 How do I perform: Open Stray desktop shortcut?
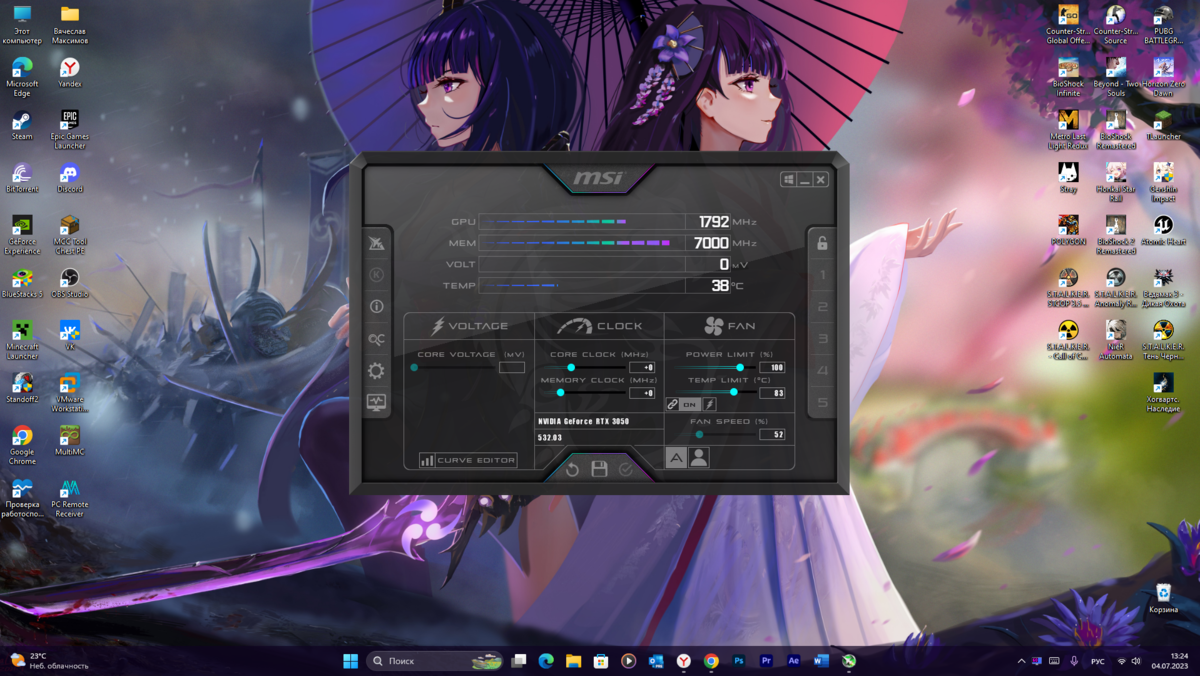1068,177
